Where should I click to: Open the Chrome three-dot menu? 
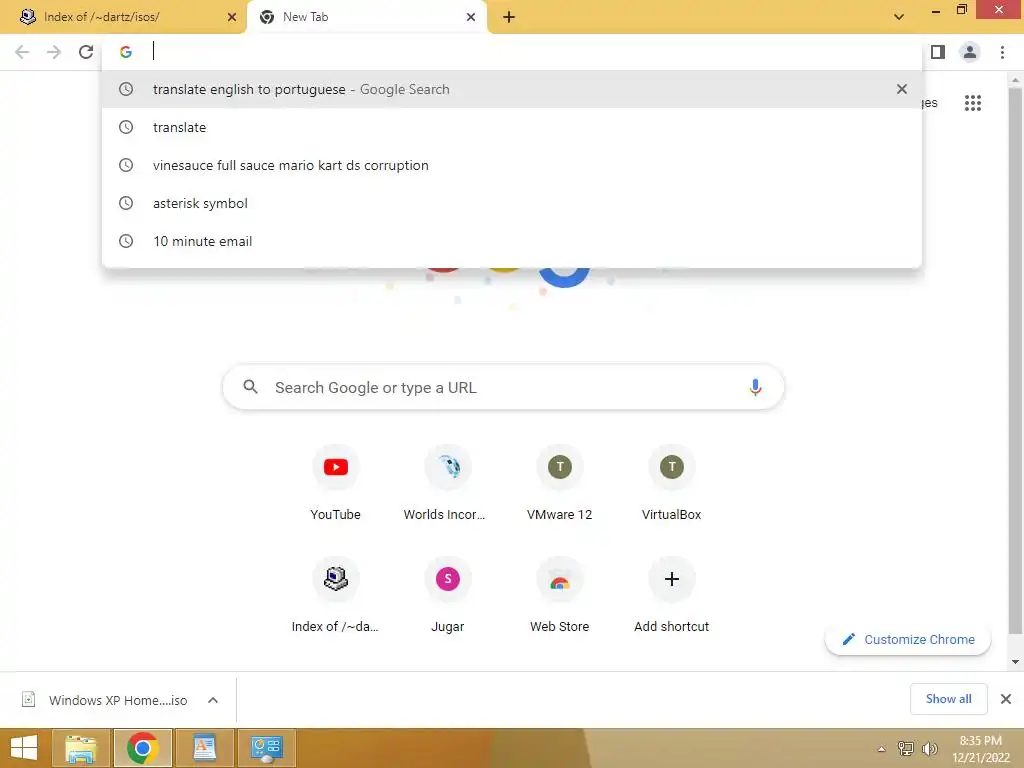1002,52
